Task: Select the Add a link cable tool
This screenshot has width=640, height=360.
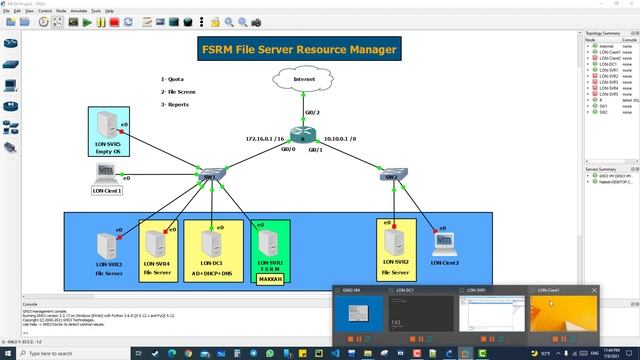Action: coord(11,147)
